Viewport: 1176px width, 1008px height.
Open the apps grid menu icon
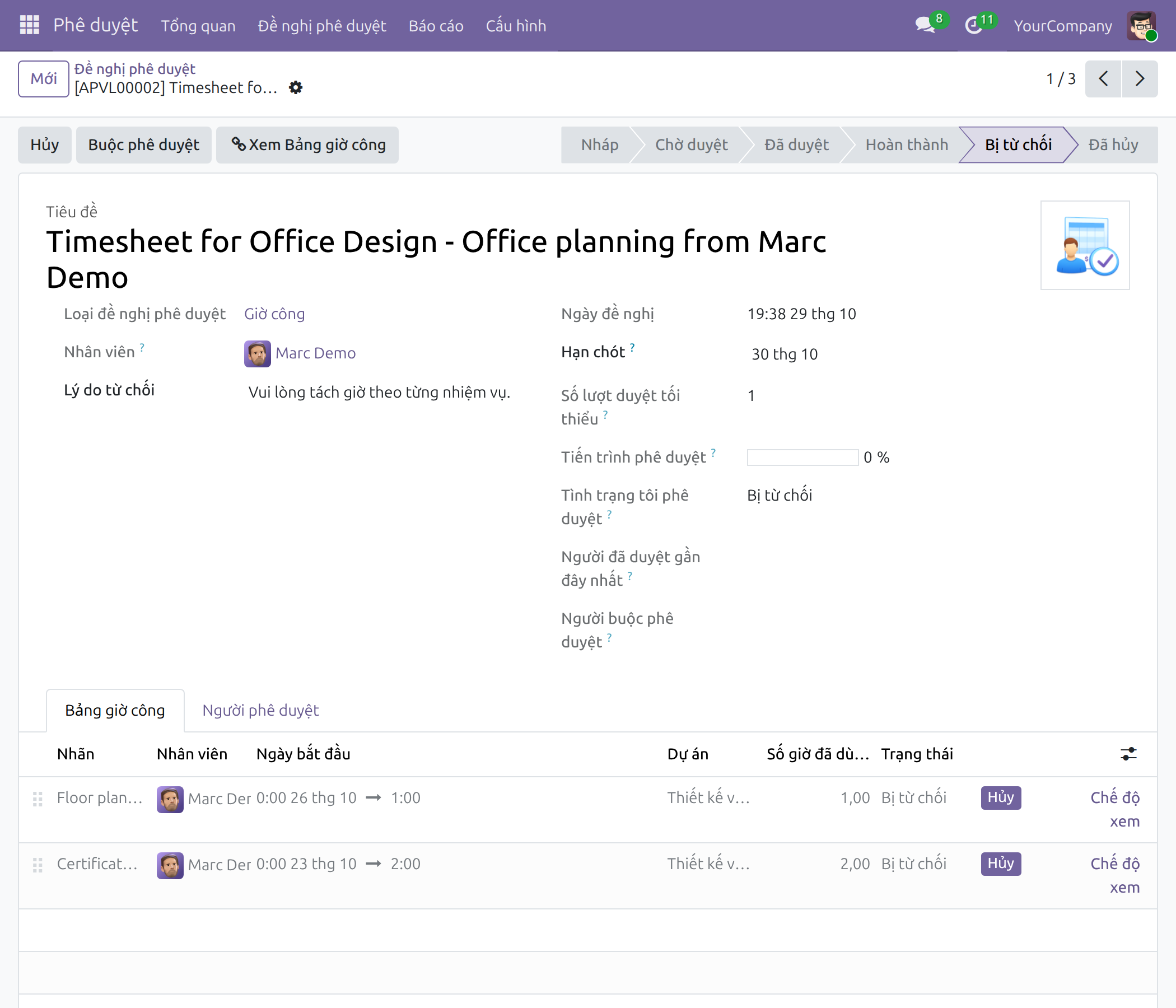(x=29, y=26)
